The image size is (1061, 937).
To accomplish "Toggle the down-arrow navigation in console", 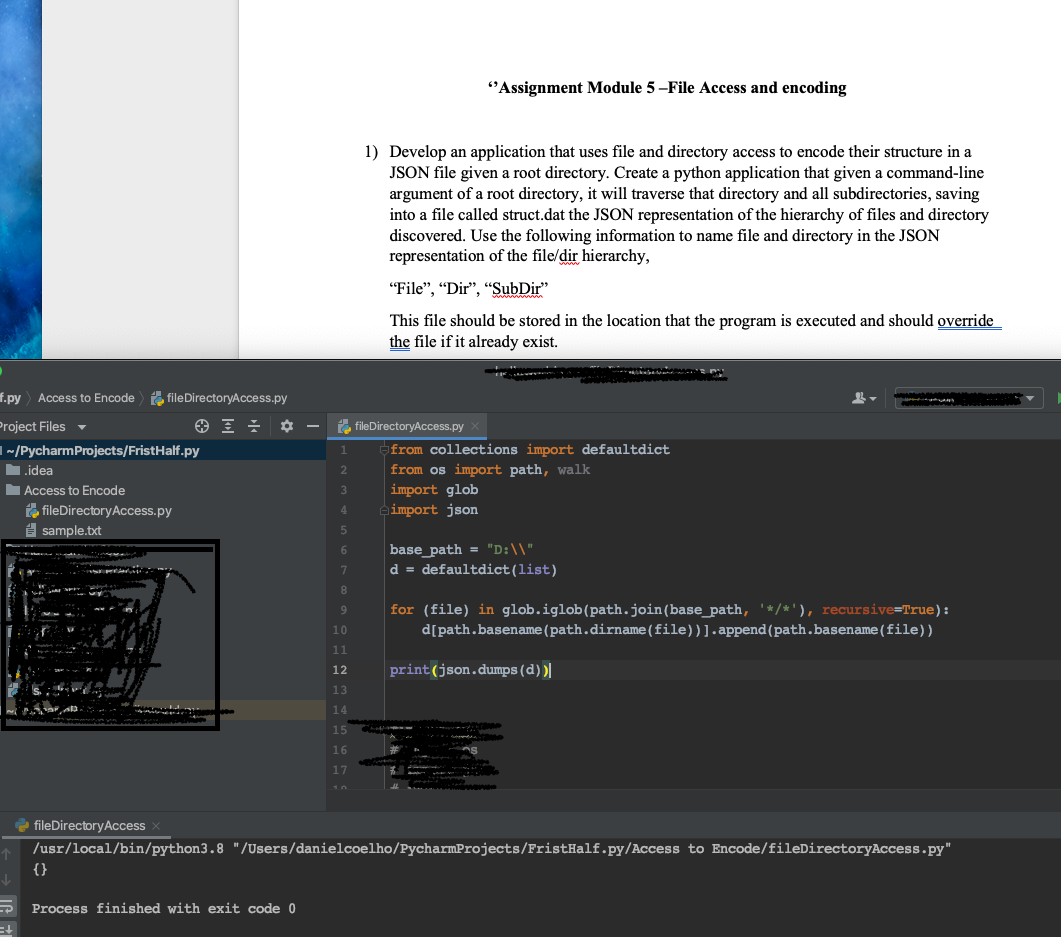I will tap(6, 881).
